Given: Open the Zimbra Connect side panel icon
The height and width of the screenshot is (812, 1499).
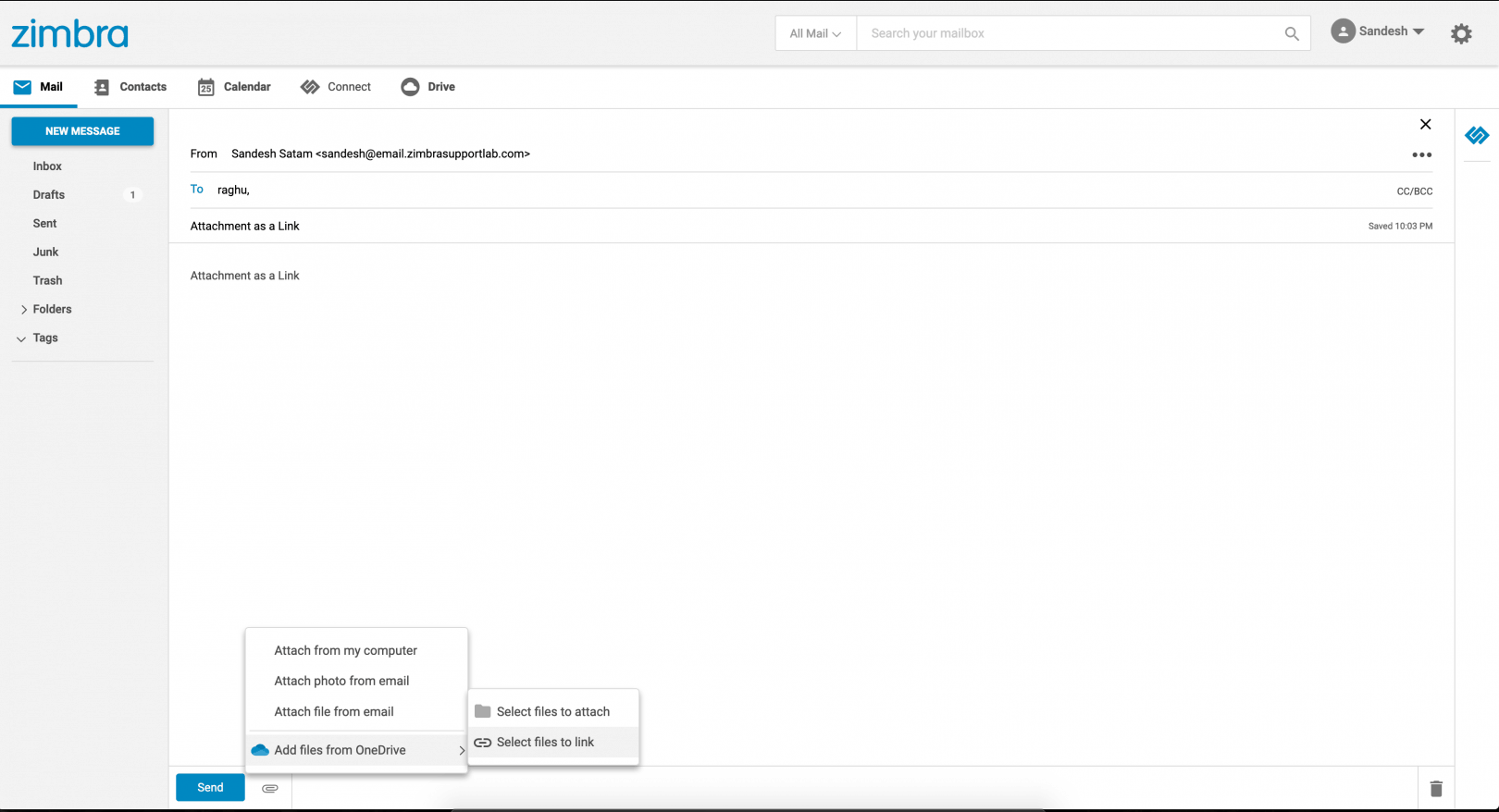Looking at the screenshot, I should pyautogui.click(x=1477, y=136).
